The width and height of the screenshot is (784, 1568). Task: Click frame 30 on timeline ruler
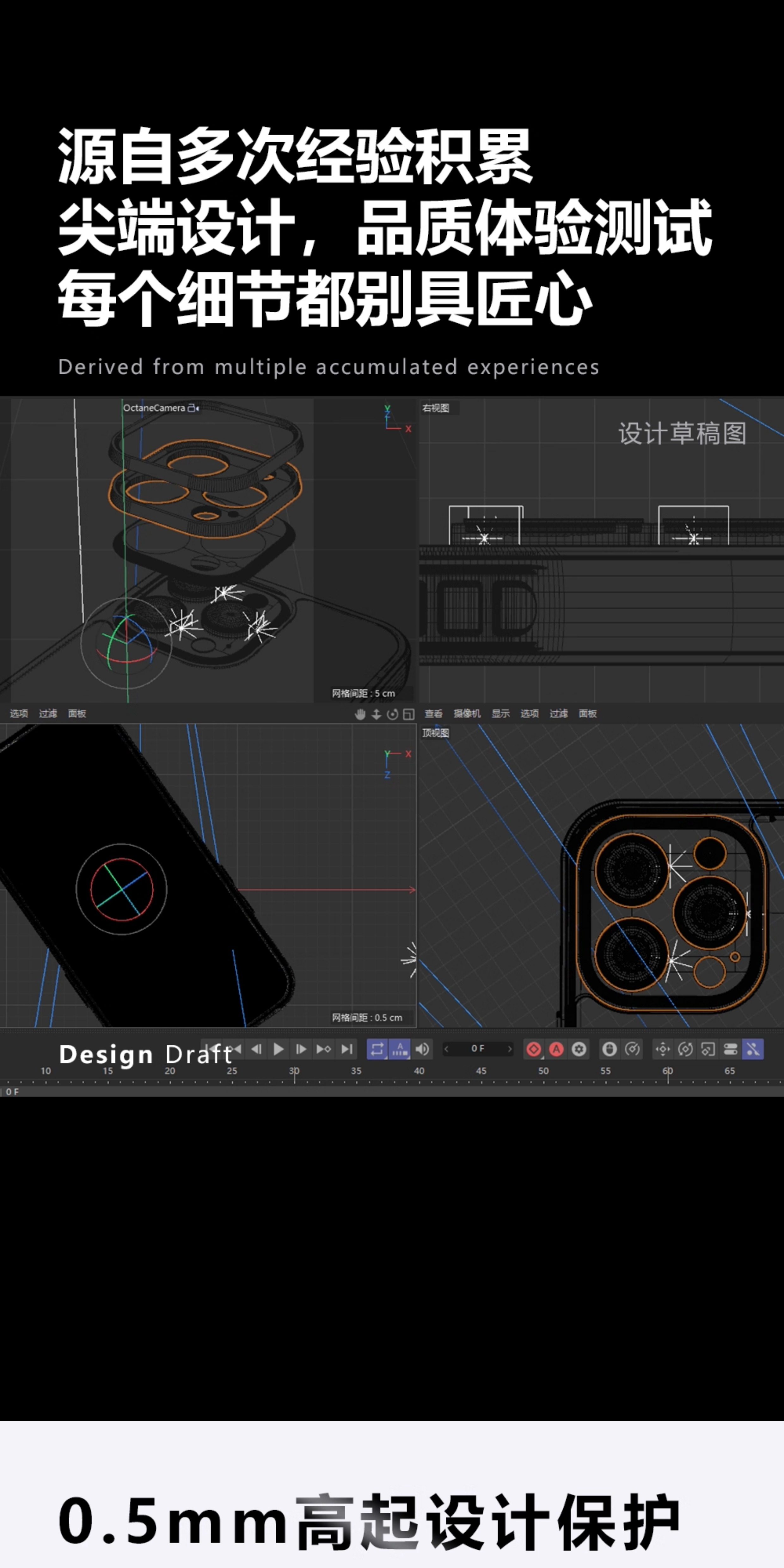coord(295,1074)
